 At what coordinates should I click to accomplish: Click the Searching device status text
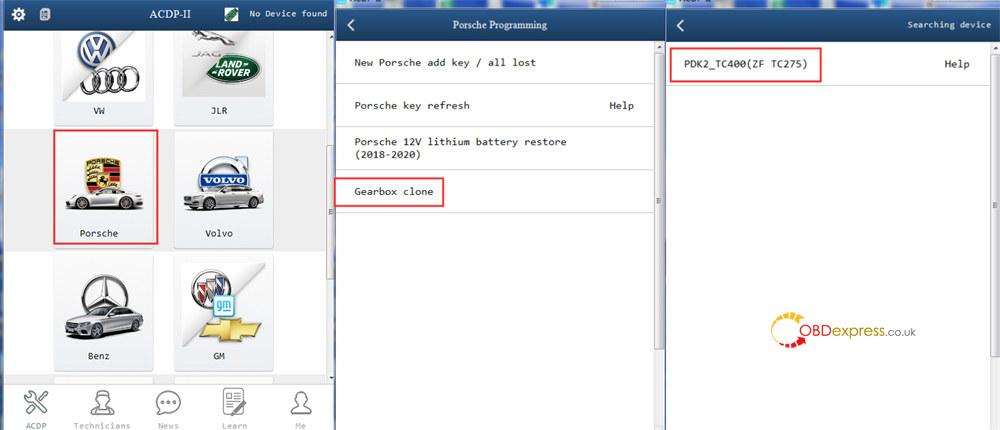click(949, 25)
